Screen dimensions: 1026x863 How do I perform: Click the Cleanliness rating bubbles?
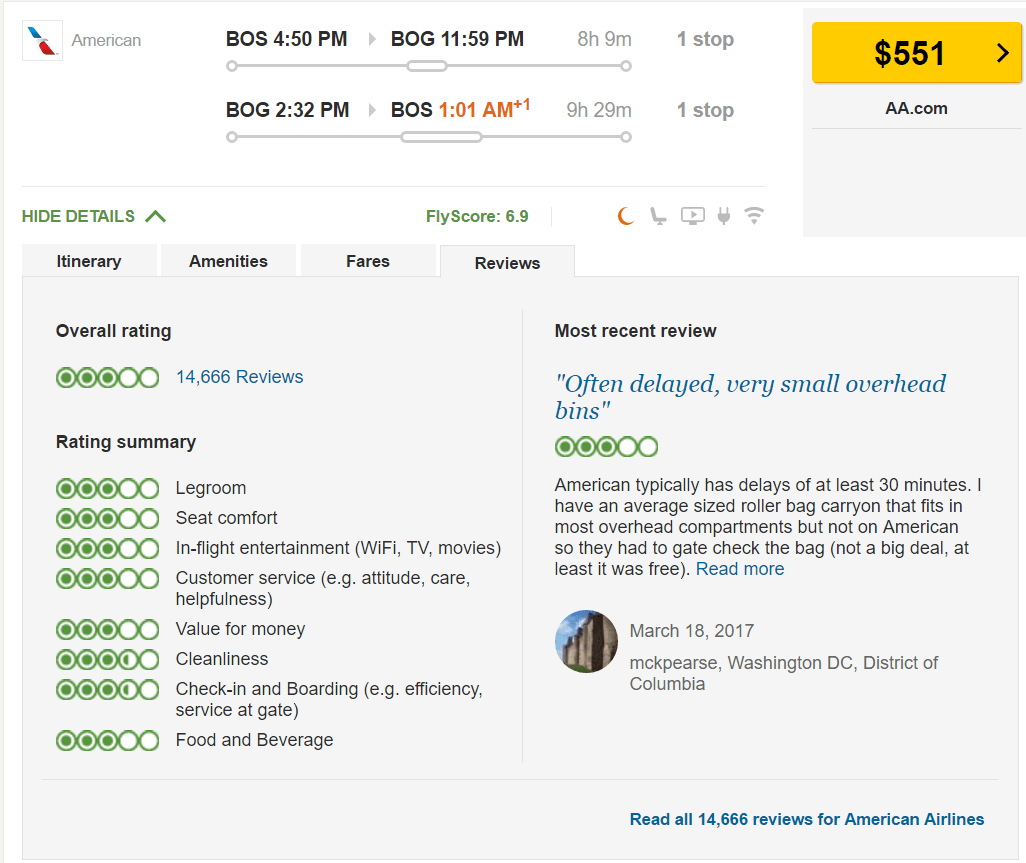point(107,660)
